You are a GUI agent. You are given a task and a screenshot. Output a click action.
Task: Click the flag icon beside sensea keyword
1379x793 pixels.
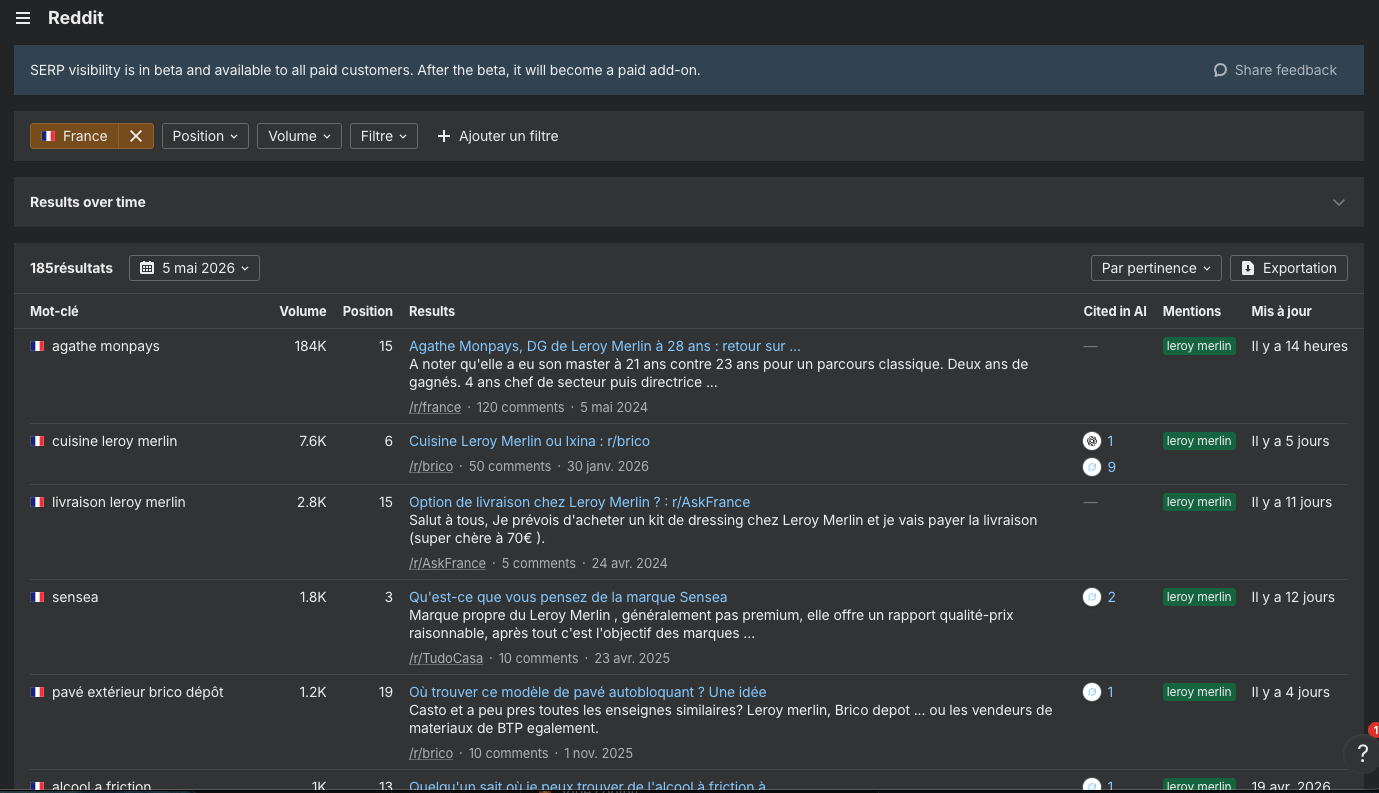[38, 597]
